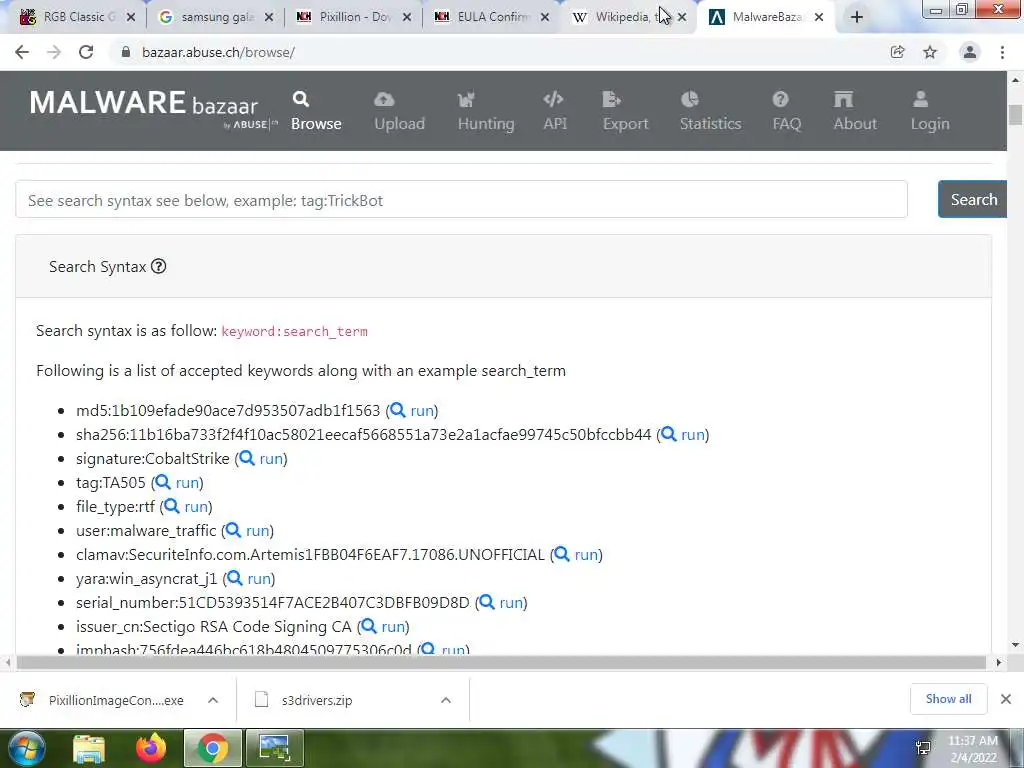
Task: Open Chrome three-dot menu
Action: pyautogui.click(x=1002, y=52)
